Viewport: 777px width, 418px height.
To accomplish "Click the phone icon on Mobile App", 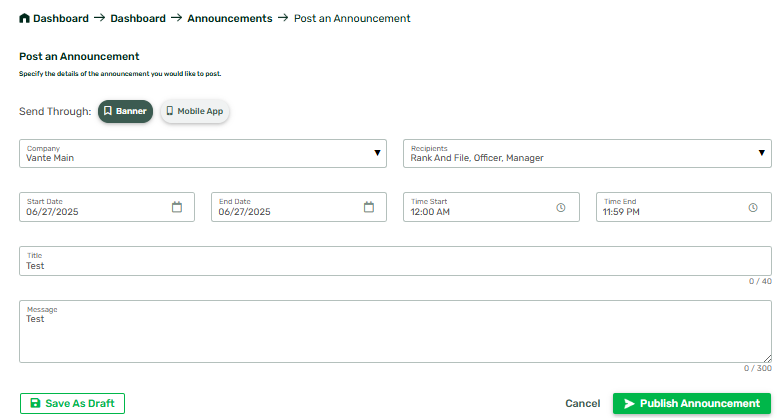I will pyautogui.click(x=169, y=111).
